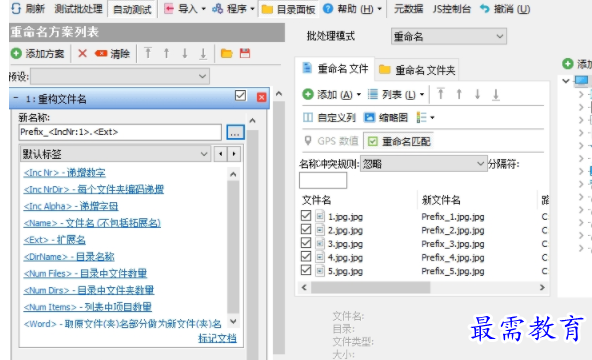592x360 pixels.
Task: Click the Undo (撤消) icon
Action: point(484,9)
